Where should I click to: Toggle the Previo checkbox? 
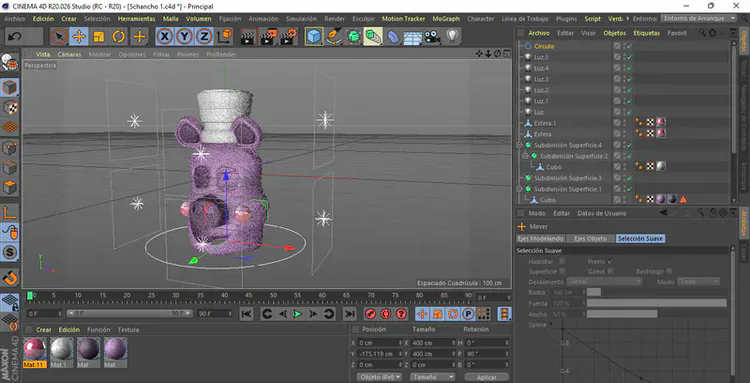click(611, 262)
